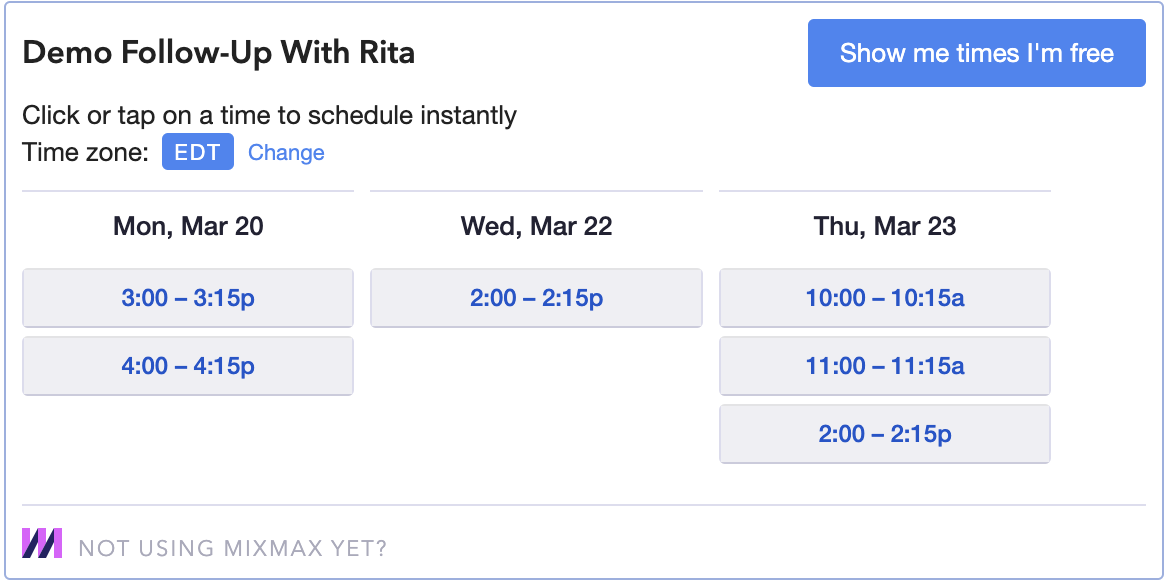Follow the "Not using Mixmax yet?" link
The height and width of the screenshot is (586, 1164).
tap(232, 548)
